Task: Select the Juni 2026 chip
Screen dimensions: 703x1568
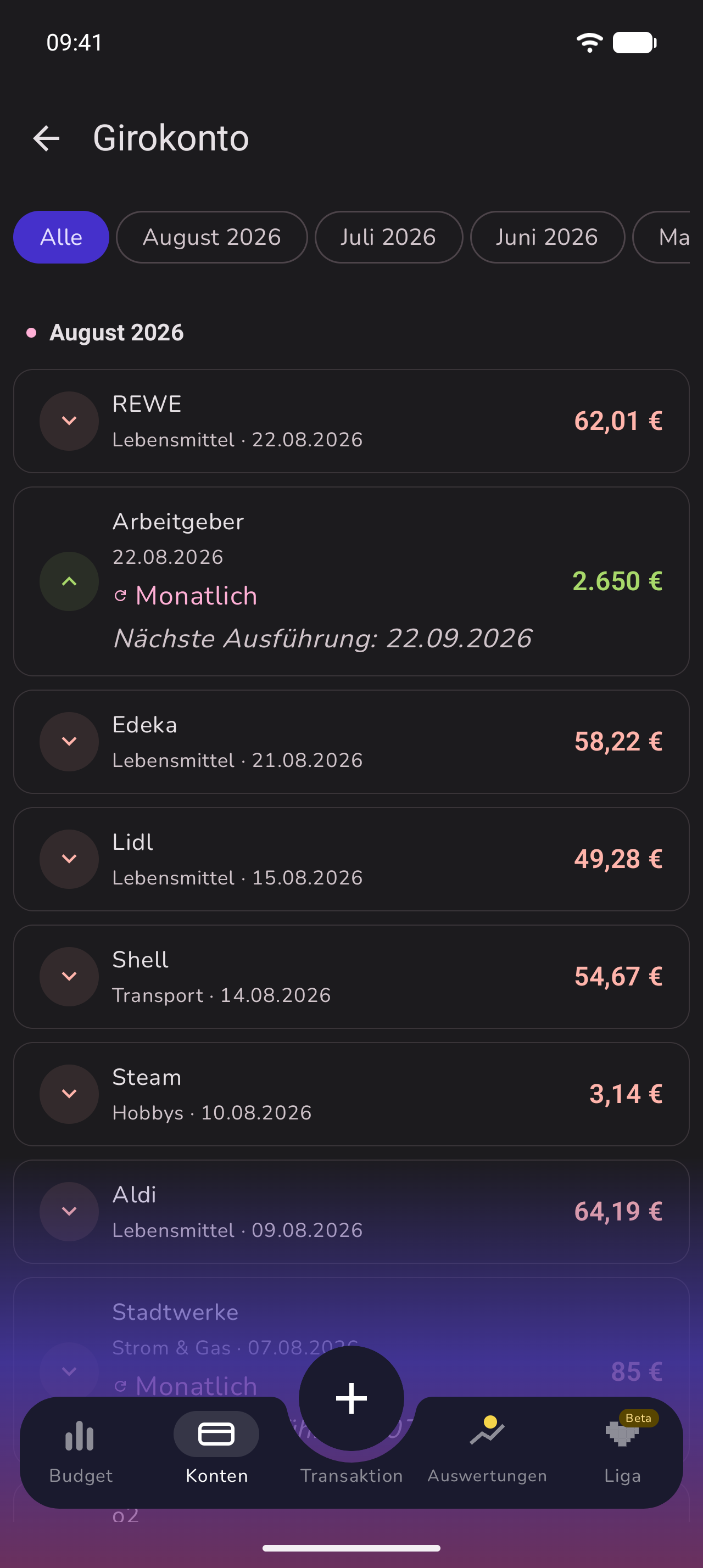Action: 547,237
